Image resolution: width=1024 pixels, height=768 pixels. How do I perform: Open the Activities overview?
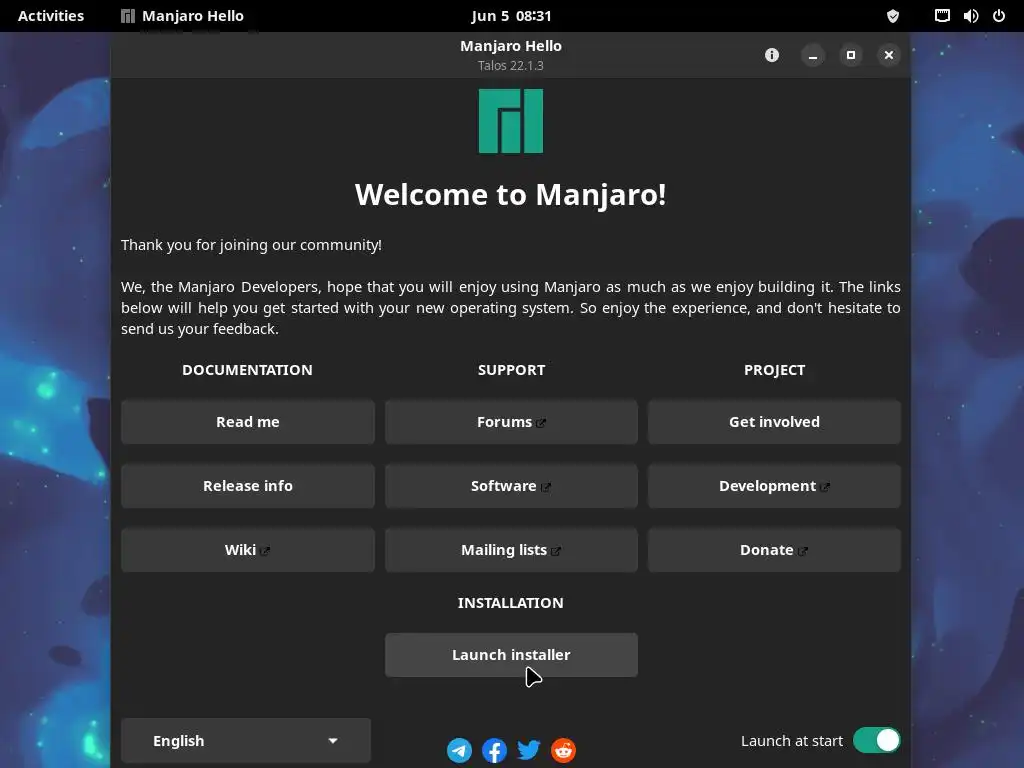[51, 16]
